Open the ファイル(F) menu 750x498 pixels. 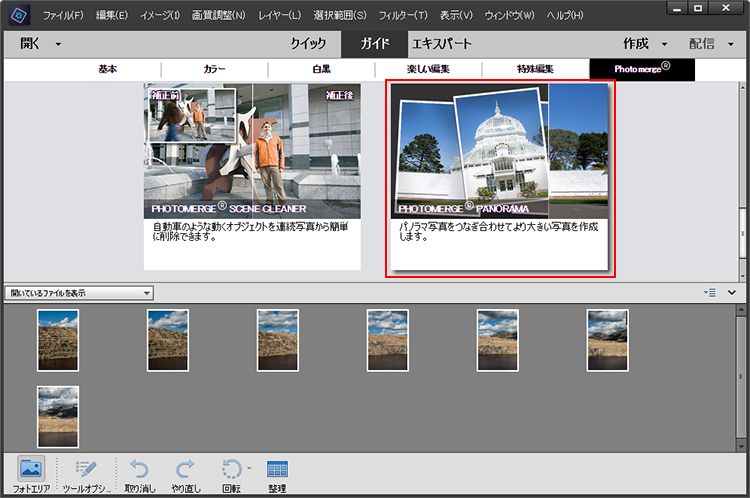tap(63, 15)
